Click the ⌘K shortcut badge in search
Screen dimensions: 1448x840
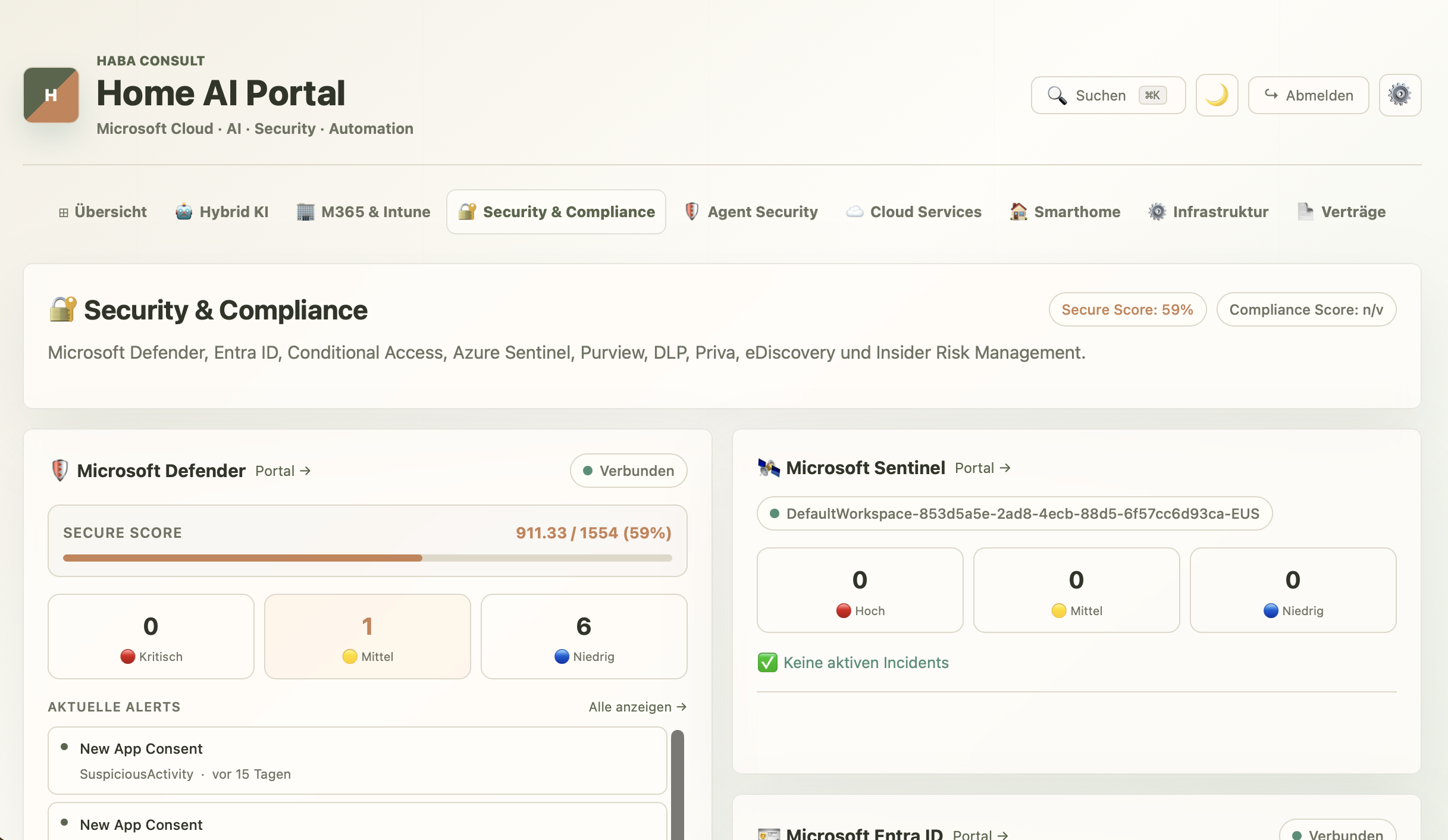point(1152,95)
